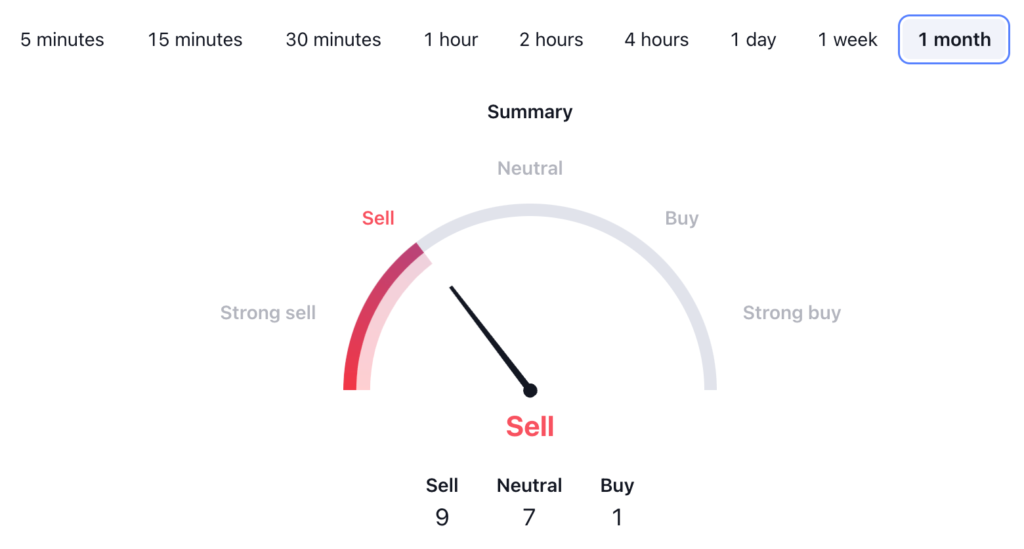This screenshot has height=549, width=1024.
Task: Open the 1 hour timeframe
Action: click(450, 40)
